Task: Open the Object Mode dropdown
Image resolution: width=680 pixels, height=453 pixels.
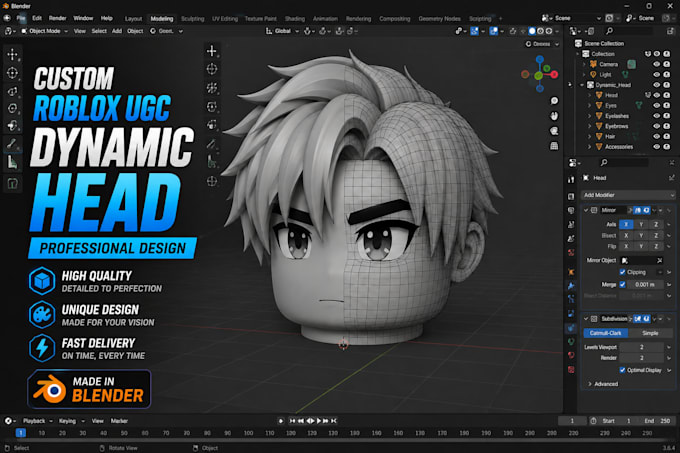Action: (x=45, y=31)
